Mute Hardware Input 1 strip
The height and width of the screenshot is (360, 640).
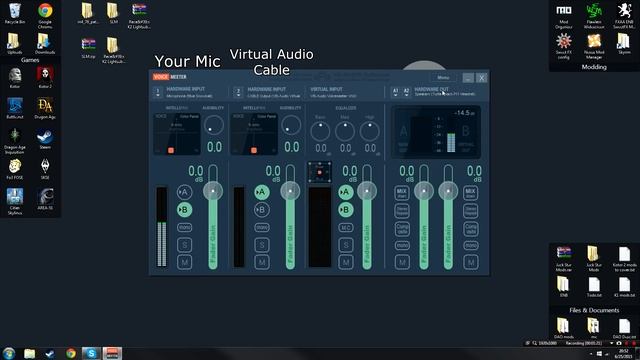[184, 262]
